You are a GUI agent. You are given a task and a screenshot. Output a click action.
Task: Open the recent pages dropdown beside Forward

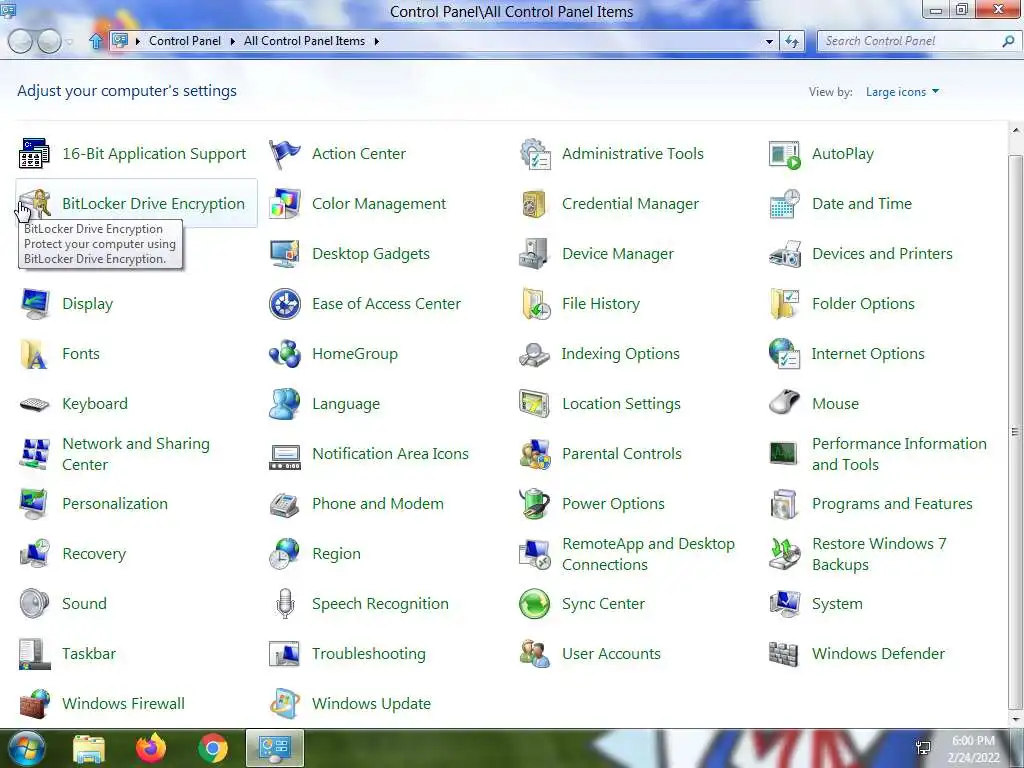70,42
